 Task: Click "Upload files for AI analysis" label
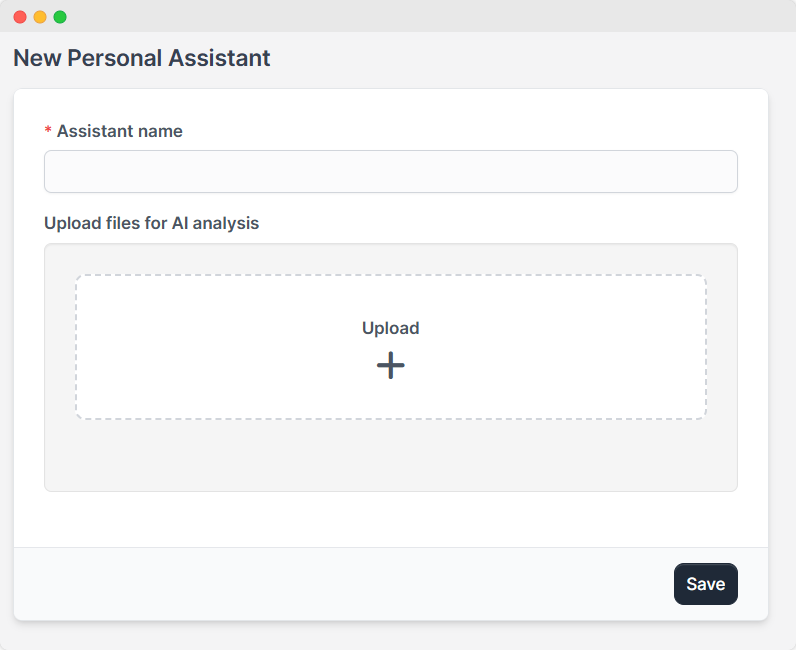(x=151, y=223)
